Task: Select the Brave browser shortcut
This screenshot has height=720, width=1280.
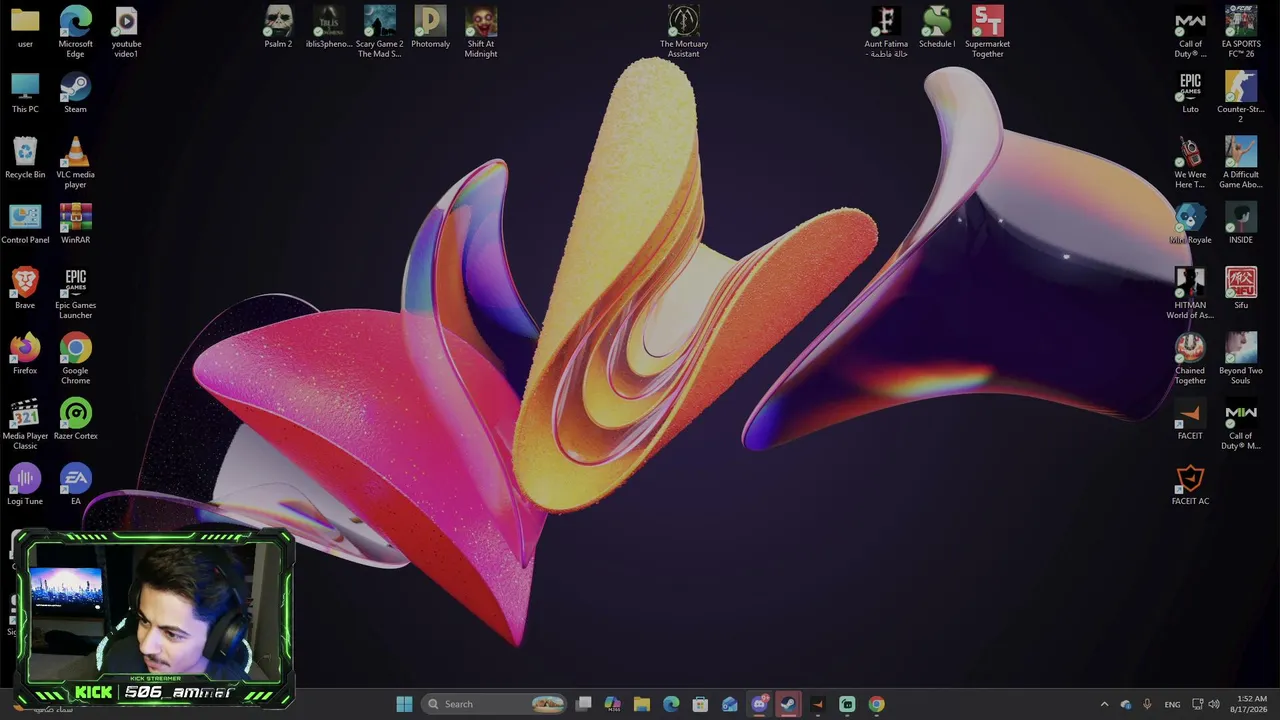Action: click(25, 289)
